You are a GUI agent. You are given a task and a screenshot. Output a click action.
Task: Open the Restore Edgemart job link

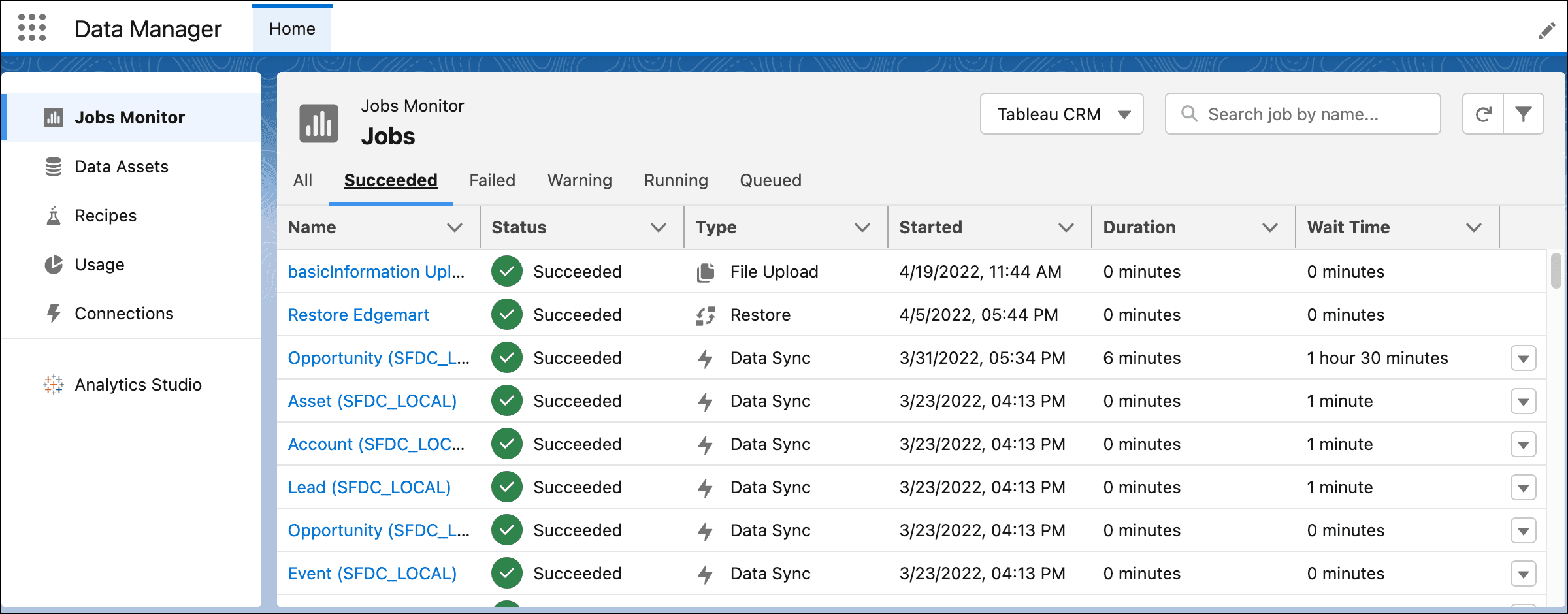pyautogui.click(x=359, y=315)
